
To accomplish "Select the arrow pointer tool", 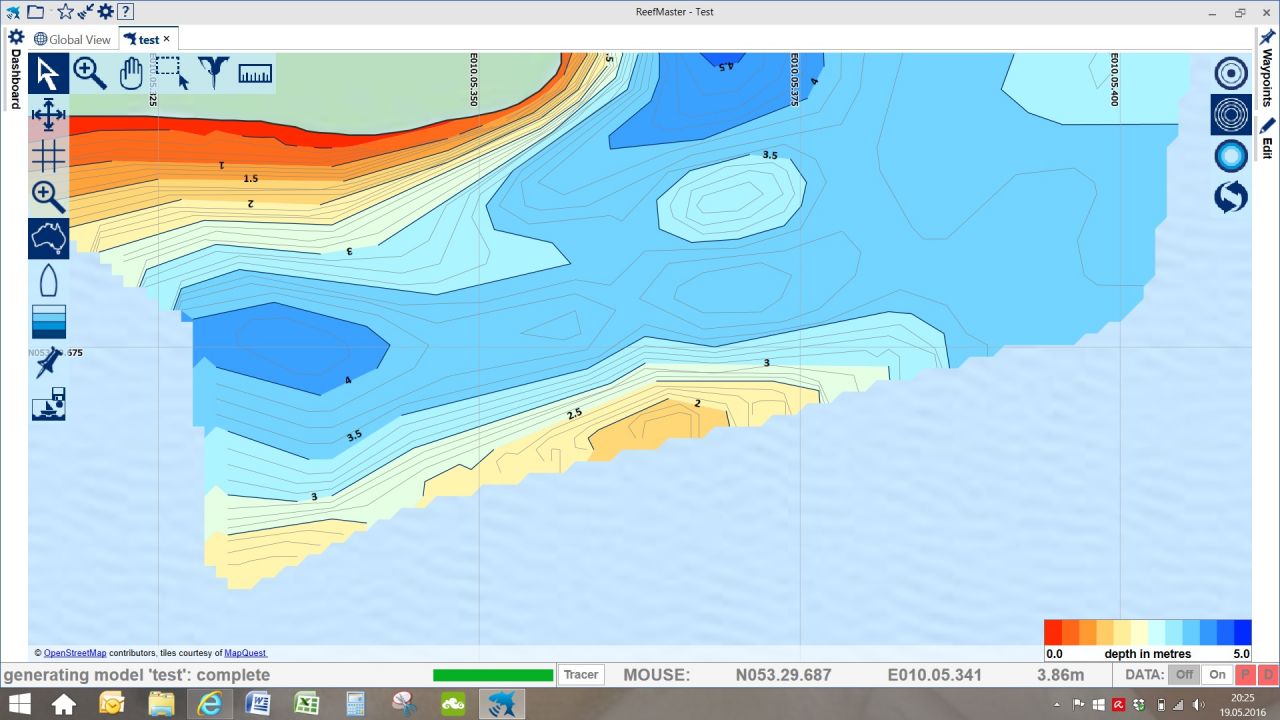I will 48,73.
